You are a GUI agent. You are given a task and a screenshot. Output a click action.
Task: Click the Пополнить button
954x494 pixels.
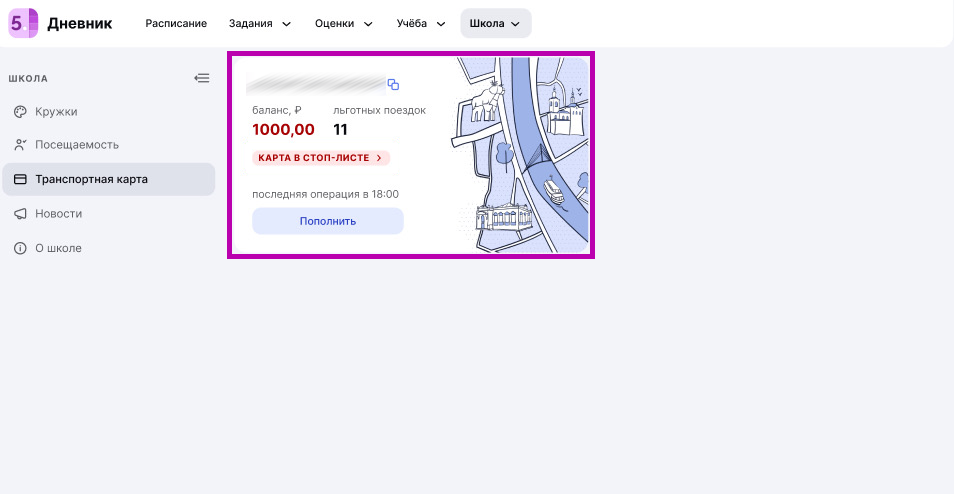point(328,221)
